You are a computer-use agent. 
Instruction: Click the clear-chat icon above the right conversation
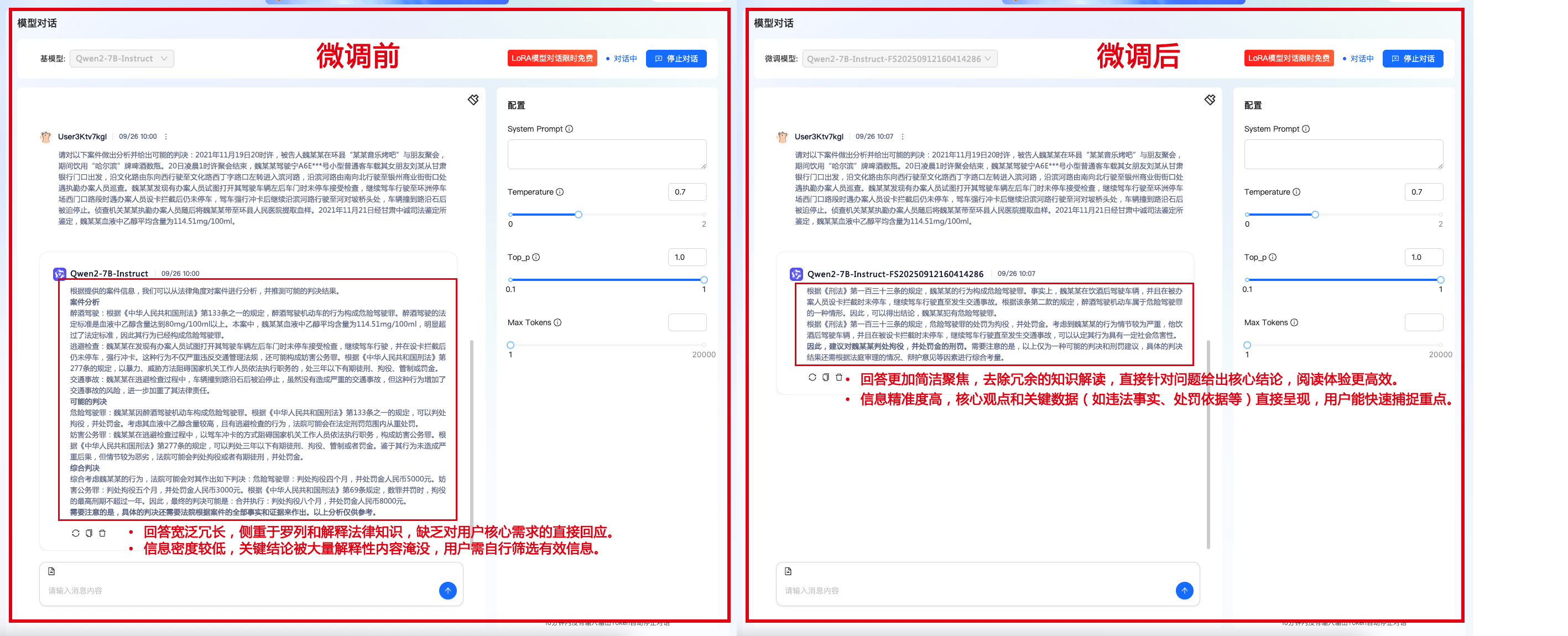click(x=1210, y=100)
